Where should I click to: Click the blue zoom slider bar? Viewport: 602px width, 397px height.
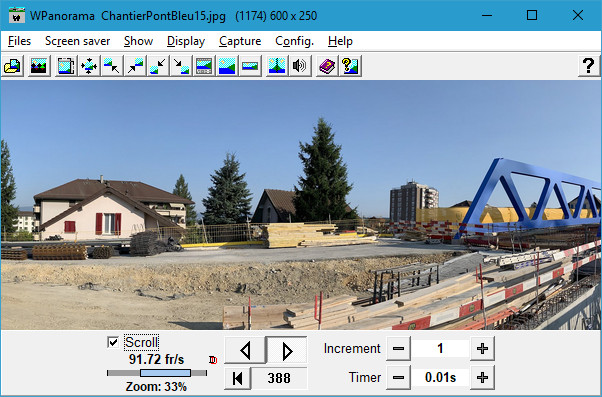[x=165, y=373]
